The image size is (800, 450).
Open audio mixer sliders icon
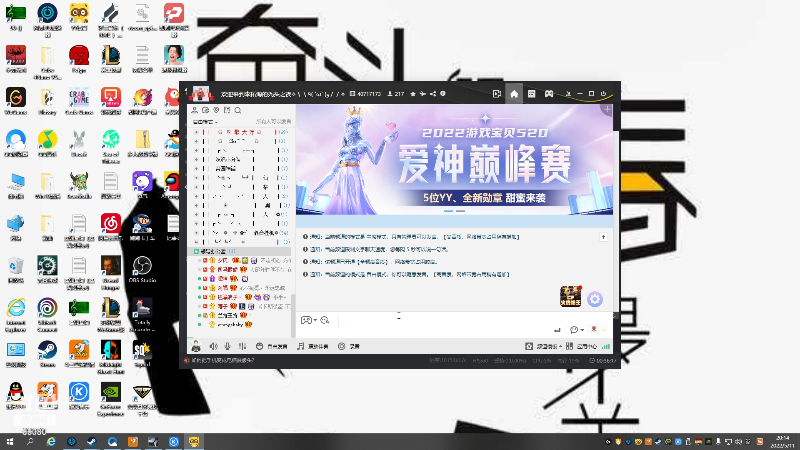pos(242,346)
